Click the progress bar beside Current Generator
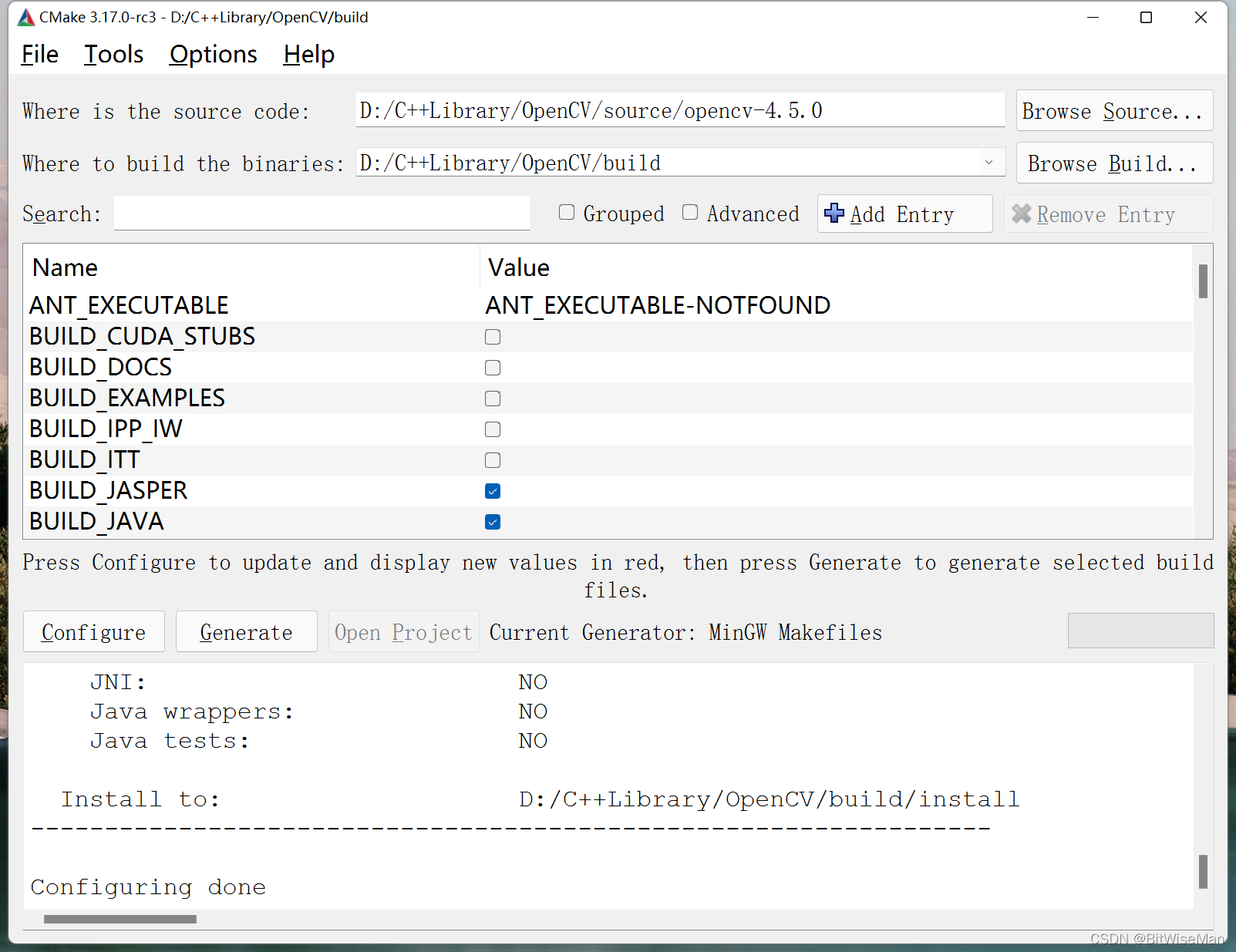Viewport: 1236px width, 952px height. pos(1140,631)
